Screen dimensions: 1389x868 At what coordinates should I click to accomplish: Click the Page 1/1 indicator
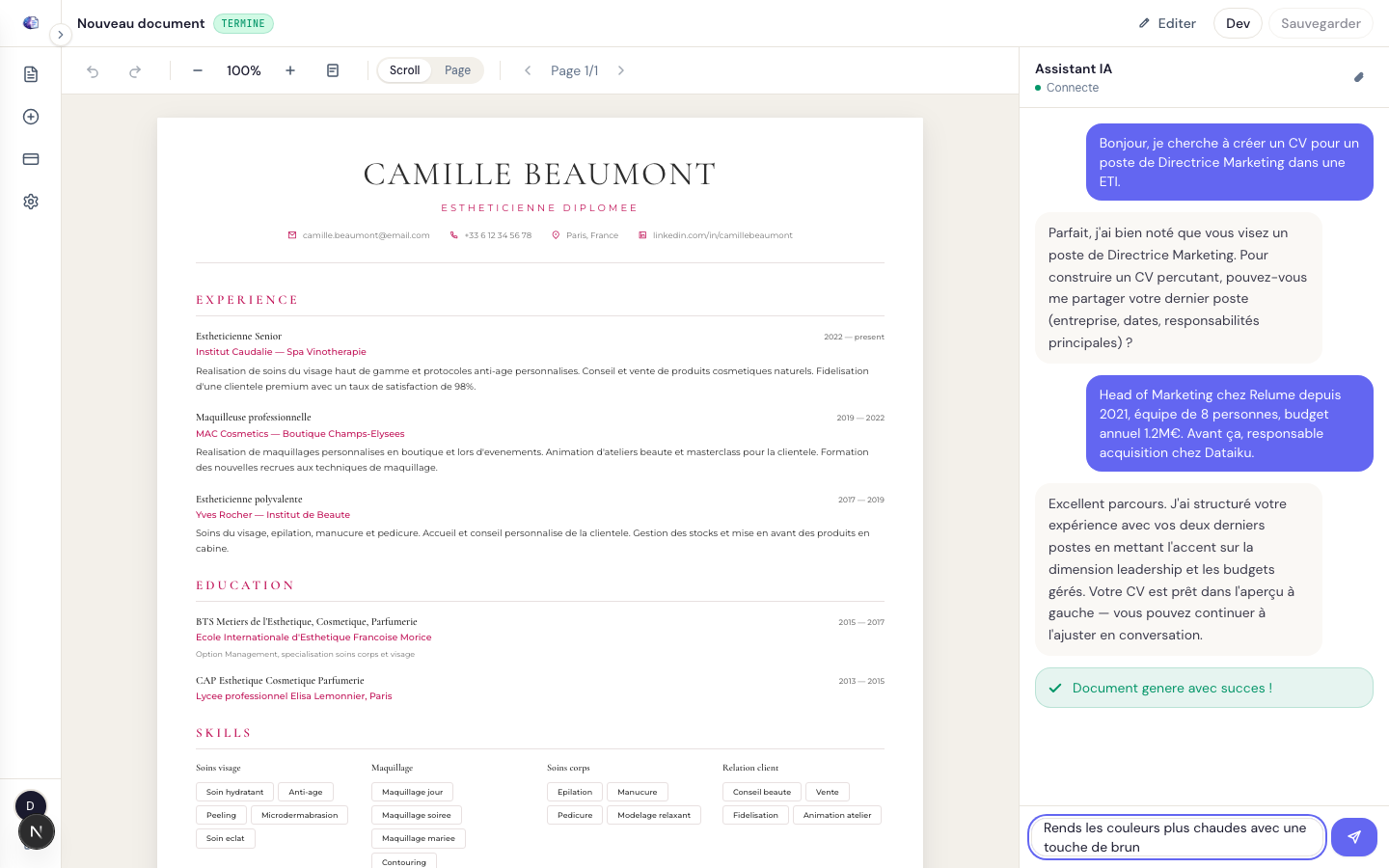pyautogui.click(x=575, y=70)
